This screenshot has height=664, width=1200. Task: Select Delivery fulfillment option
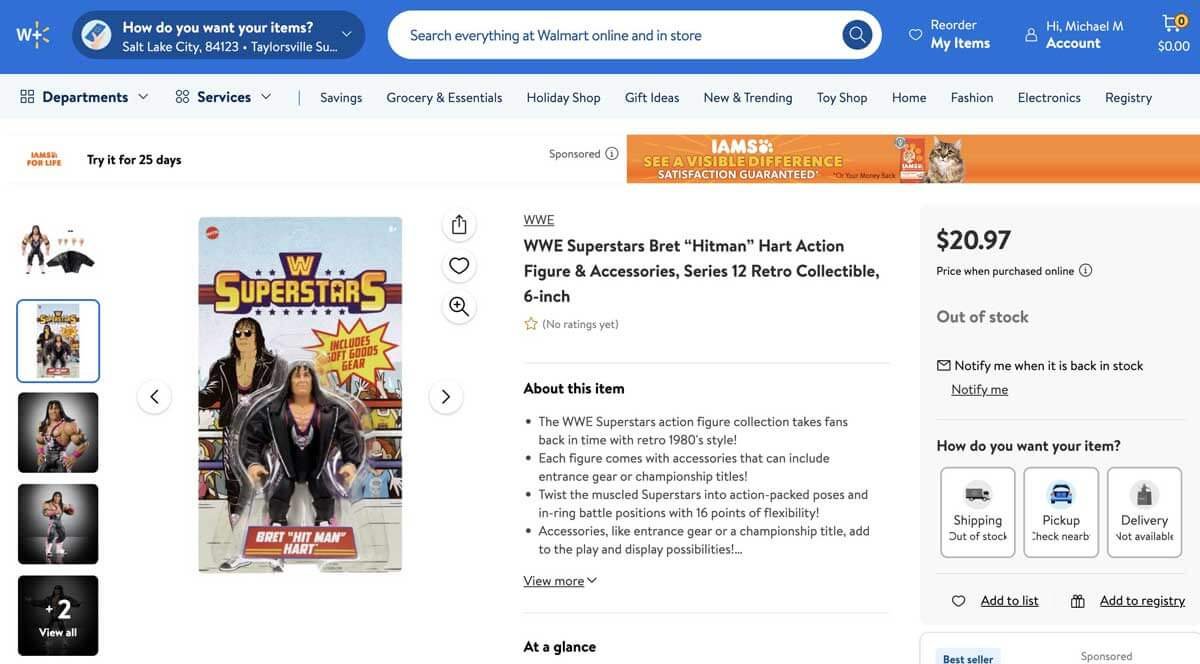click(1144, 511)
